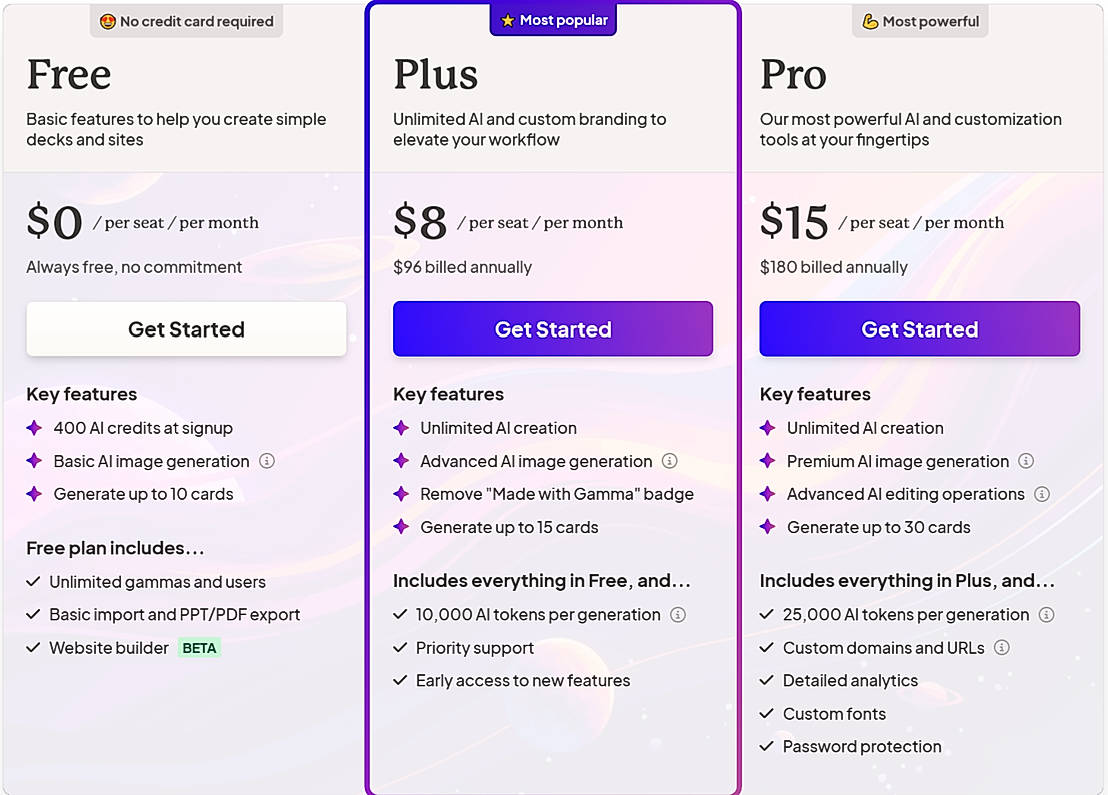Open the tooltip for Advanced AI image generation

670,461
